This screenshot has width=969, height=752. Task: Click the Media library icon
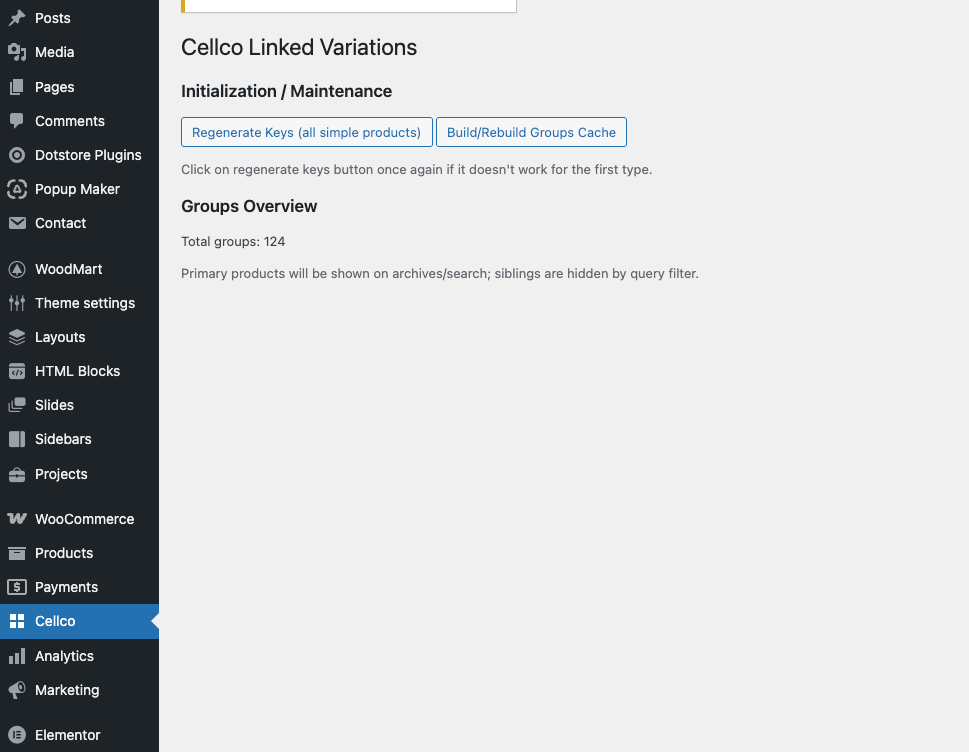[17, 53]
